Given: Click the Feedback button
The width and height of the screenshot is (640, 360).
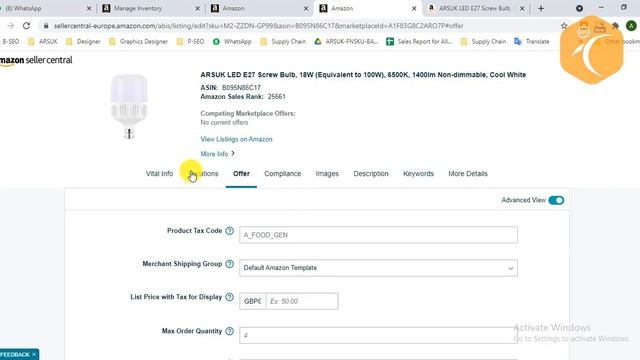Looking at the screenshot, I should click(x=15, y=354).
